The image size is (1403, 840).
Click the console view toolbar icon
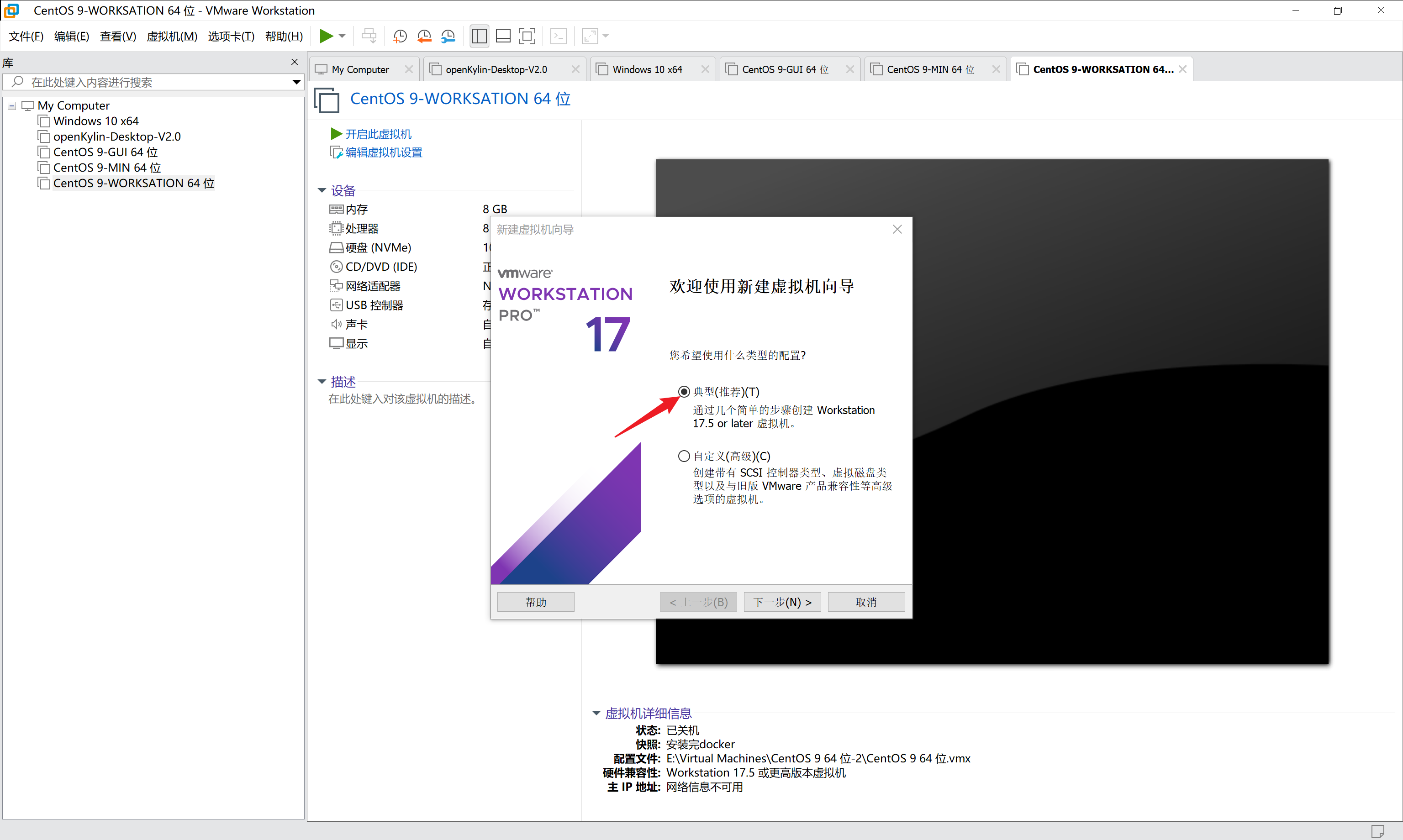tap(558, 36)
